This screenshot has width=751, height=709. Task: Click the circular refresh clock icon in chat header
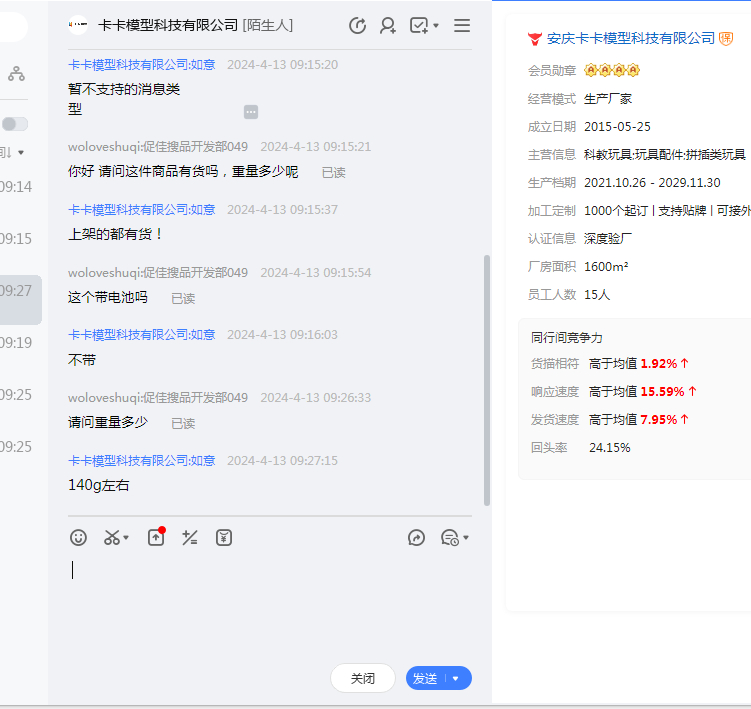pyautogui.click(x=357, y=26)
